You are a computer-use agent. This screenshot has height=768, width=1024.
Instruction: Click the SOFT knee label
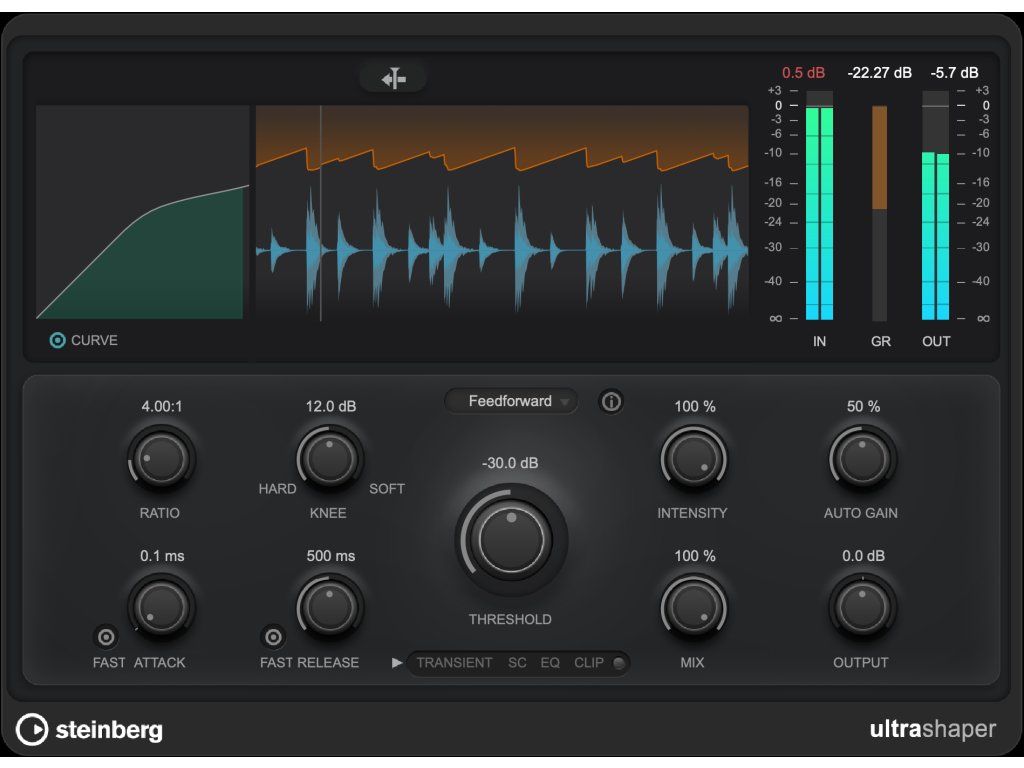387,488
